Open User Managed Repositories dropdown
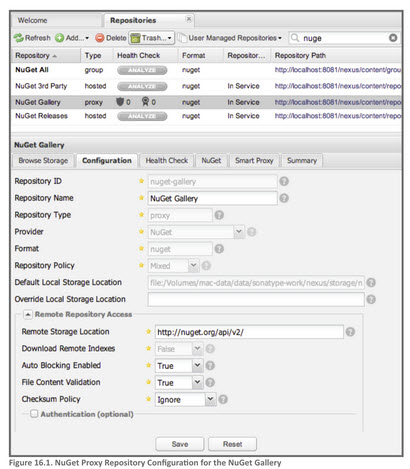Image resolution: width=410 pixels, height=469 pixels. [230, 38]
